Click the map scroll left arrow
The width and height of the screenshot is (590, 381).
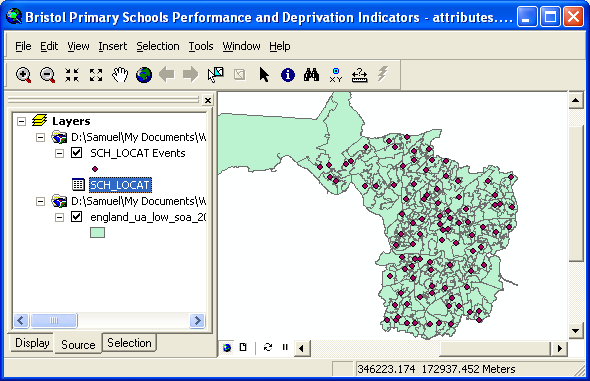[301, 348]
